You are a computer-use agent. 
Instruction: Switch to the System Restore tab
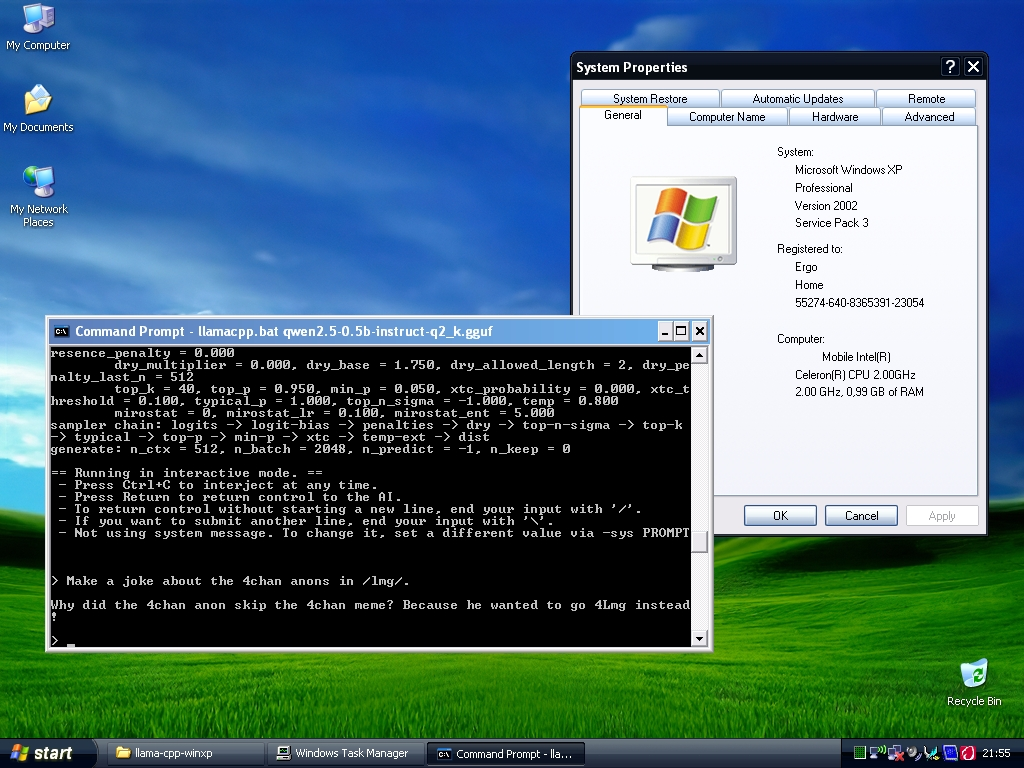coord(650,99)
